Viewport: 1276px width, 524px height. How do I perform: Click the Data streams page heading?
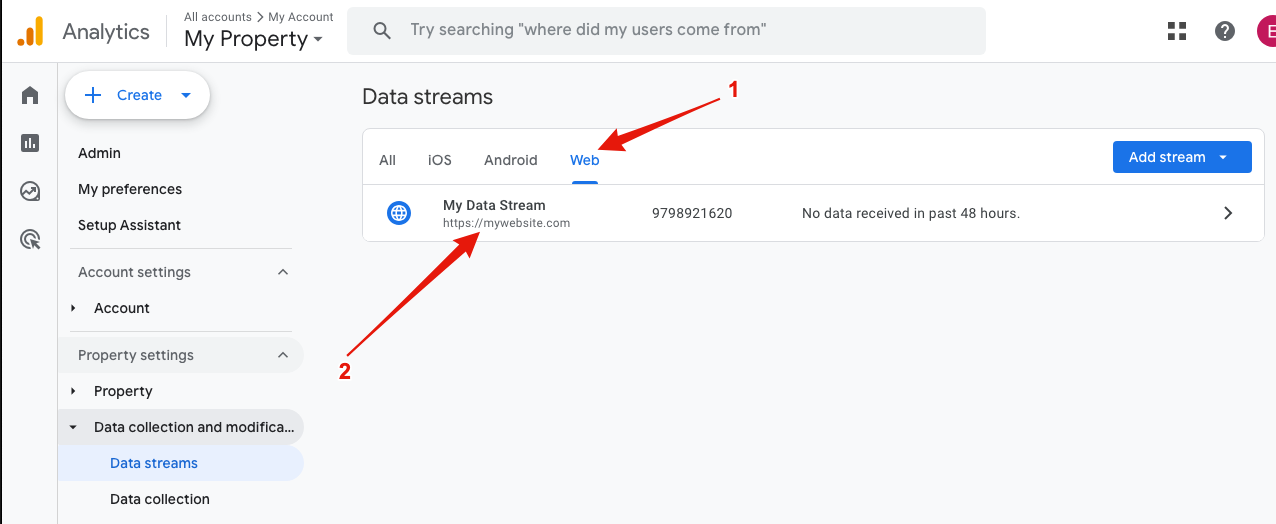[x=428, y=97]
